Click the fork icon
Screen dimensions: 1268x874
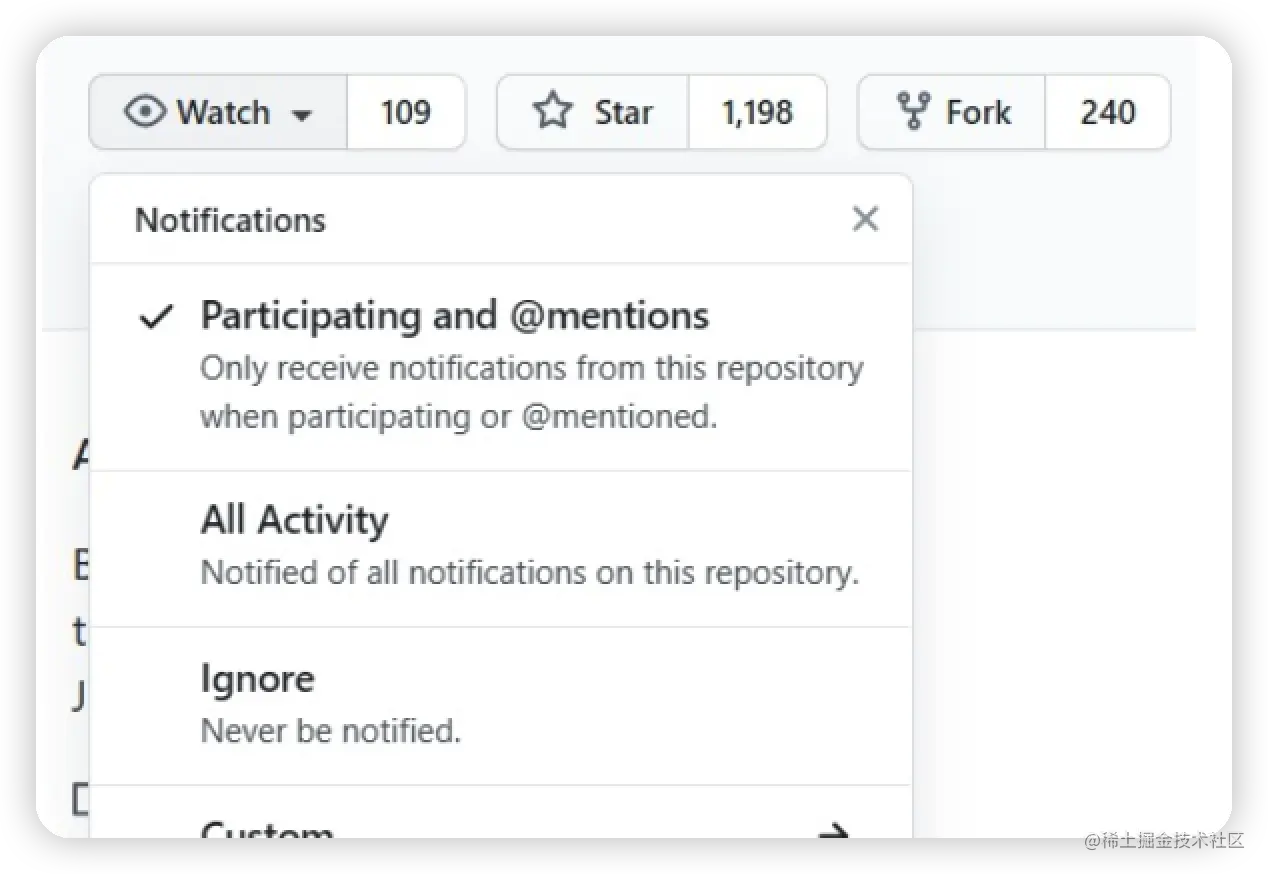(913, 112)
